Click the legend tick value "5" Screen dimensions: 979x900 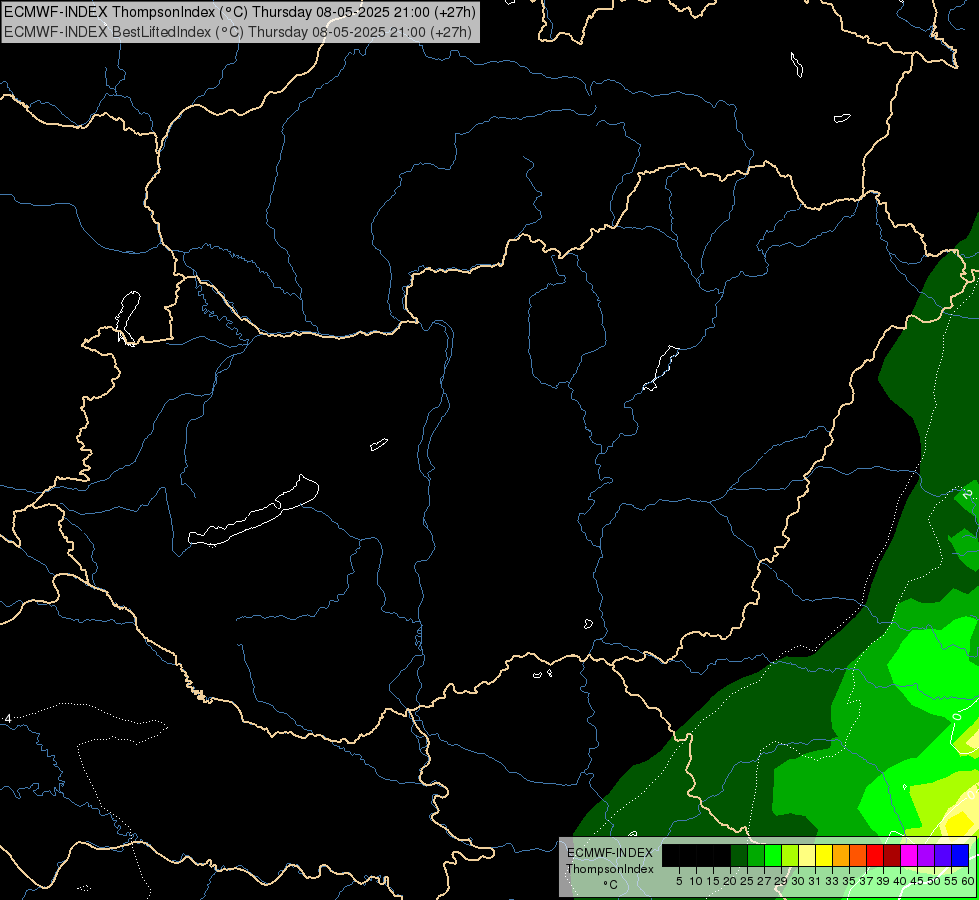click(679, 881)
